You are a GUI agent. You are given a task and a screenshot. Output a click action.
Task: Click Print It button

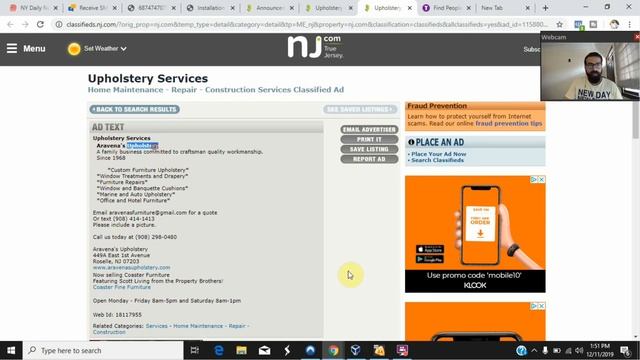[369, 139]
